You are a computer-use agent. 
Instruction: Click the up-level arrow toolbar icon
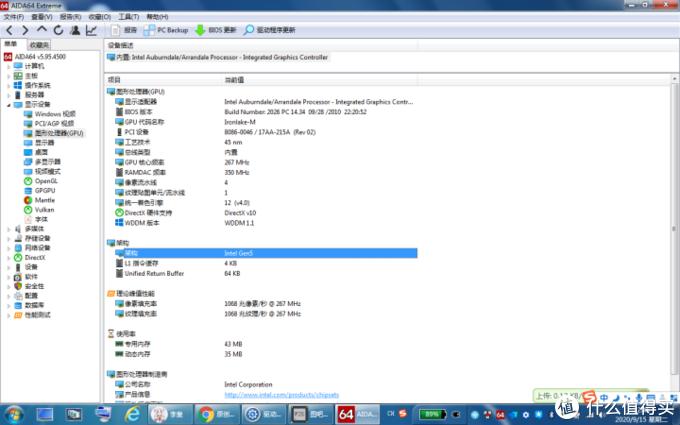(42, 30)
